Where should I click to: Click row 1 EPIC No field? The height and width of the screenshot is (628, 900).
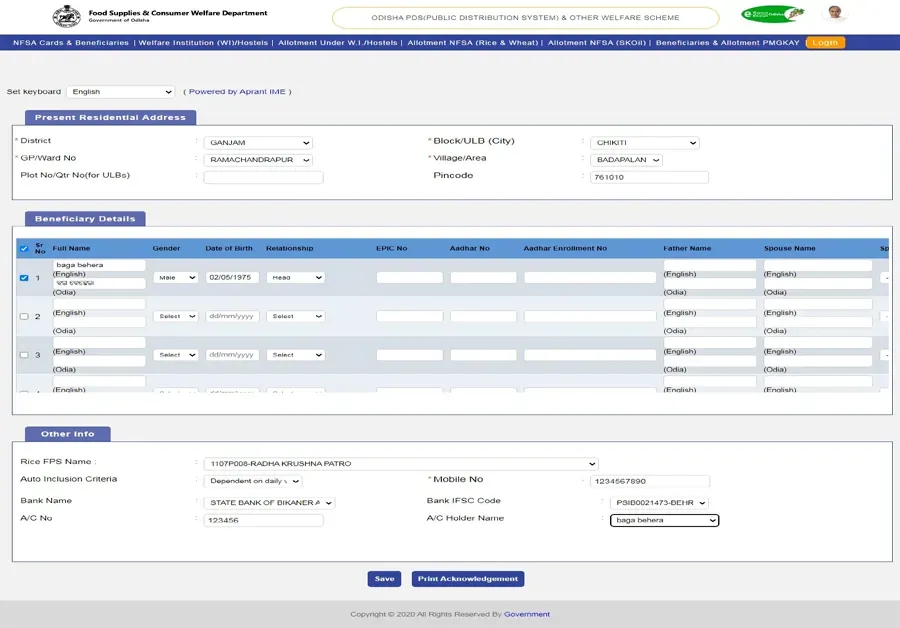[x=410, y=277]
